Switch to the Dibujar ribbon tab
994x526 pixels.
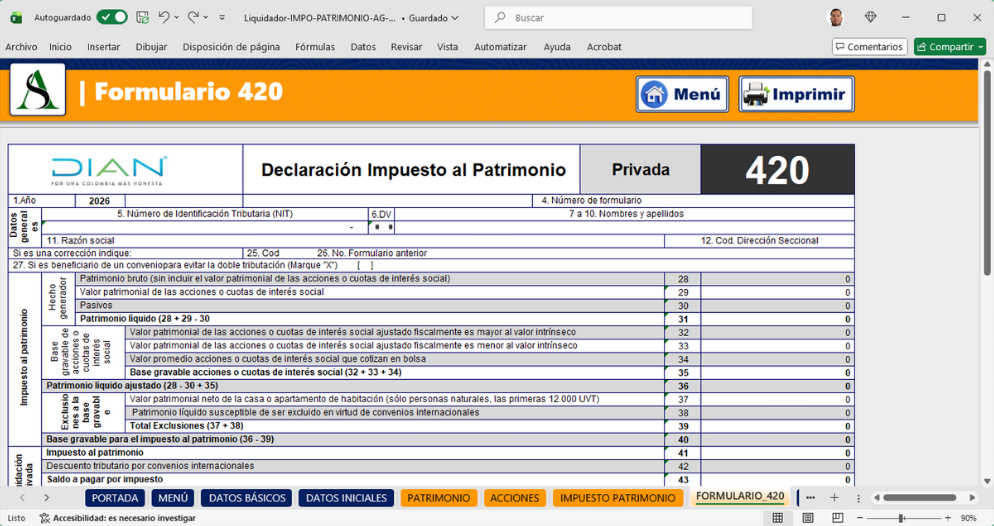pyautogui.click(x=152, y=47)
